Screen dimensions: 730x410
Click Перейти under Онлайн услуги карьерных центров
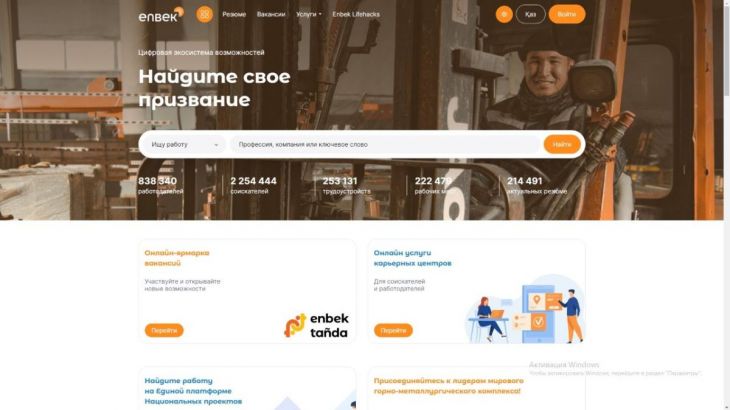tap(393, 330)
